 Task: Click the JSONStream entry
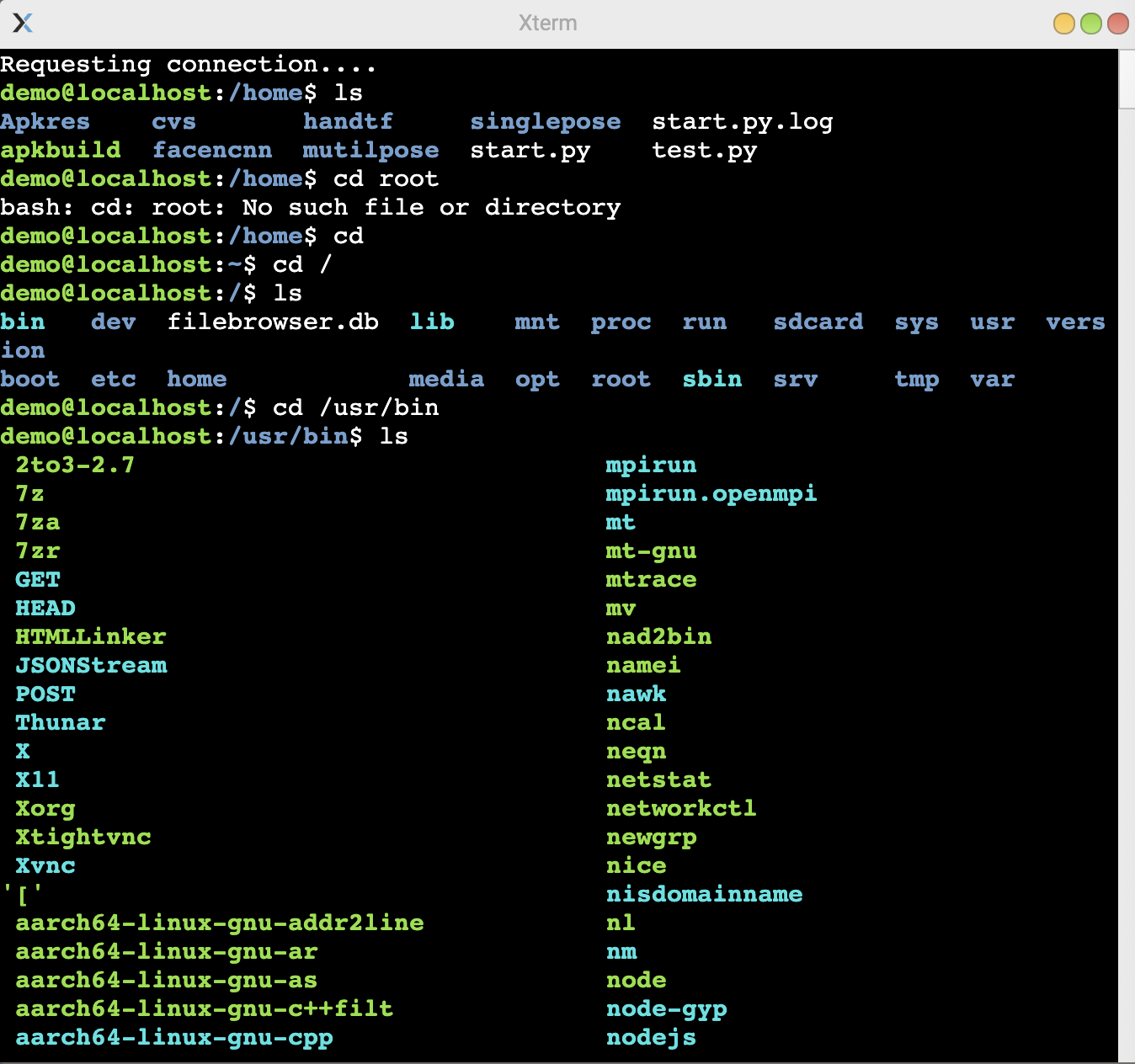pos(91,665)
